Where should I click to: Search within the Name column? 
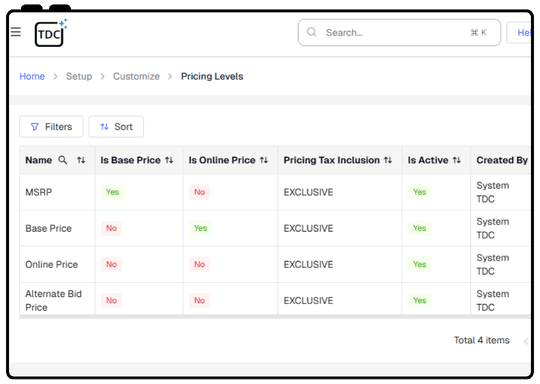click(63, 160)
